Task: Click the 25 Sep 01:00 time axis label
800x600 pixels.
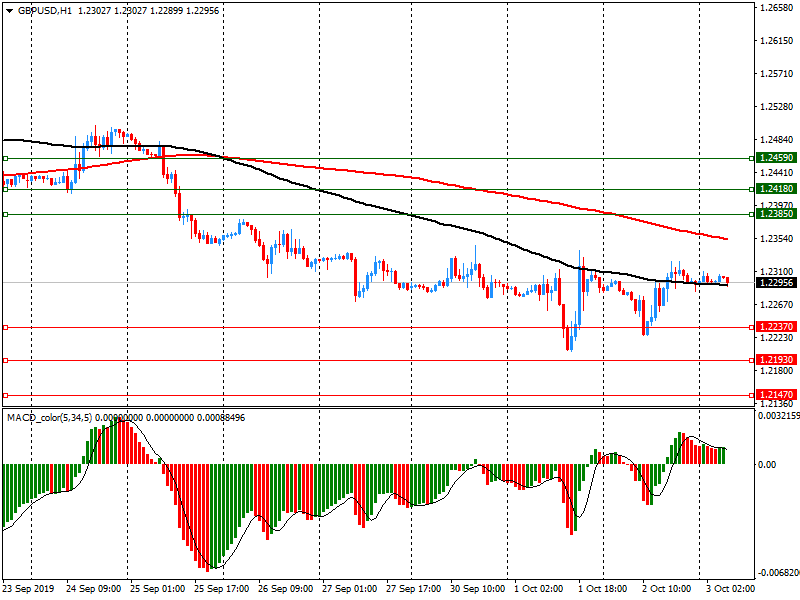Action: pyautogui.click(x=158, y=589)
